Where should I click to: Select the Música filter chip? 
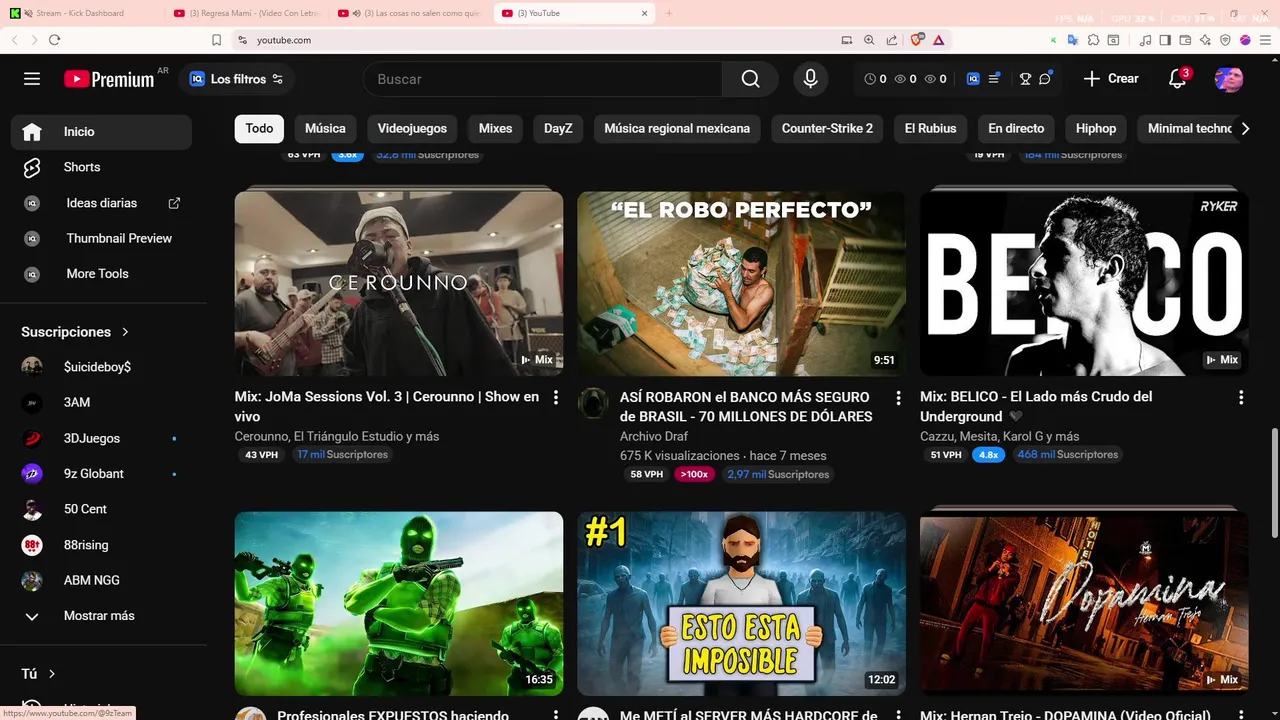tap(325, 128)
